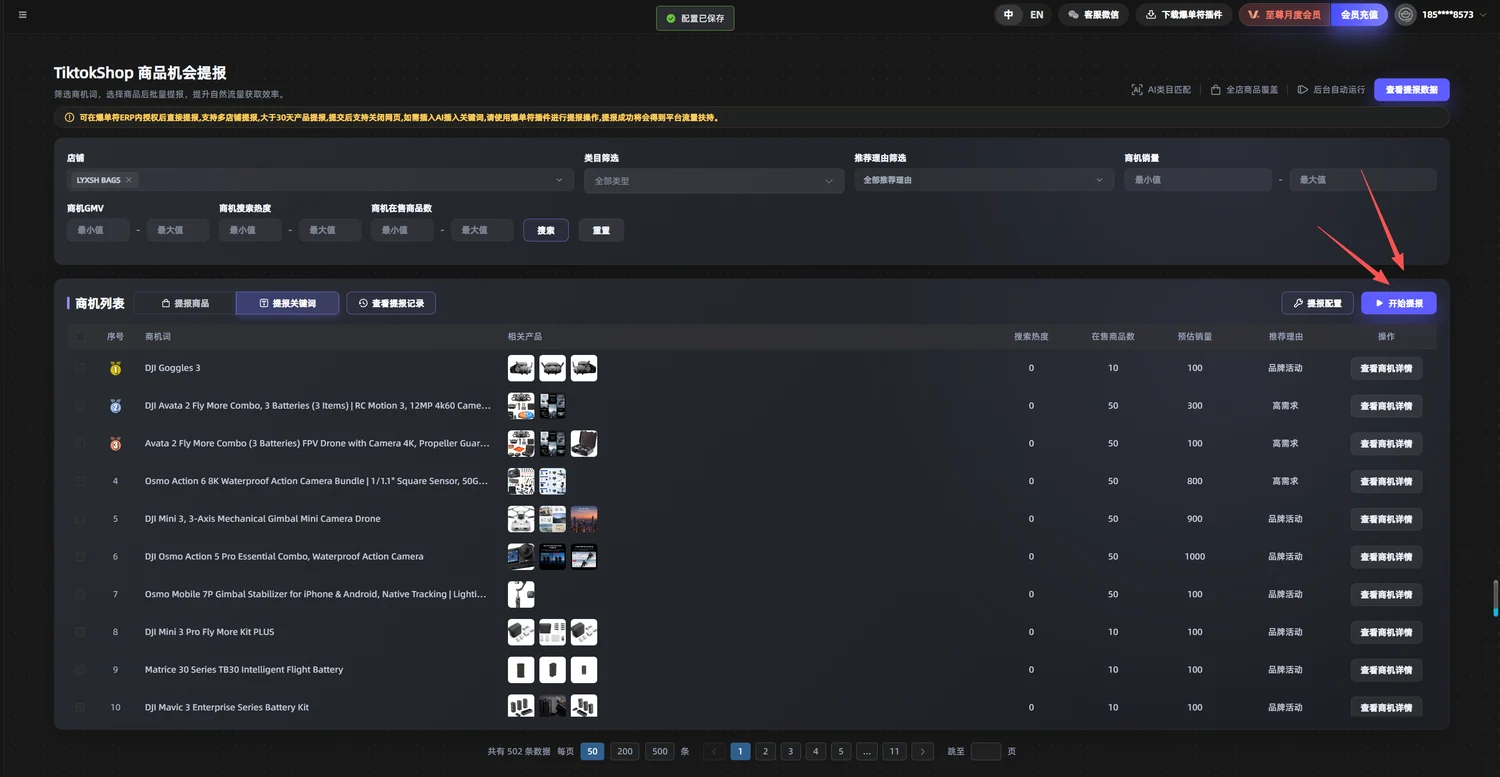Tick checkbox for Matrice 30 Series TB30 row
Screen dimensions: 1500x777
pyautogui.click(x=80, y=670)
